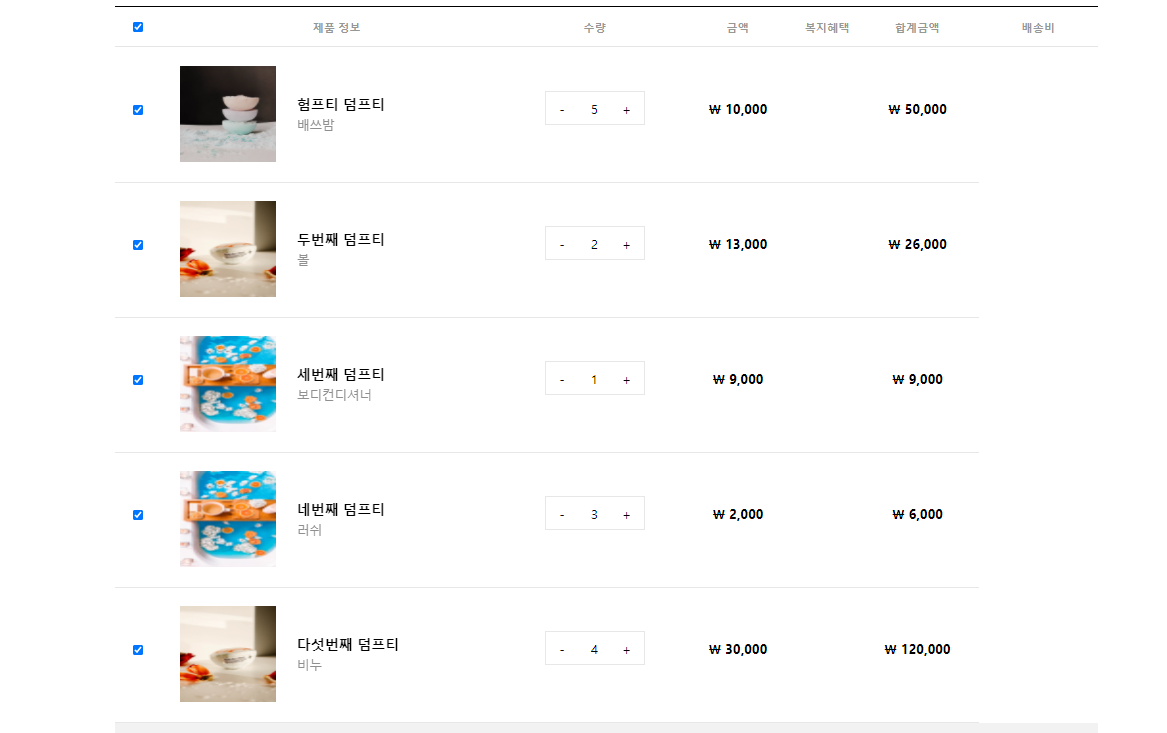The image size is (1167, 733).
Task: Select the quantity field showing 3
Action: (x=594, y=514)
